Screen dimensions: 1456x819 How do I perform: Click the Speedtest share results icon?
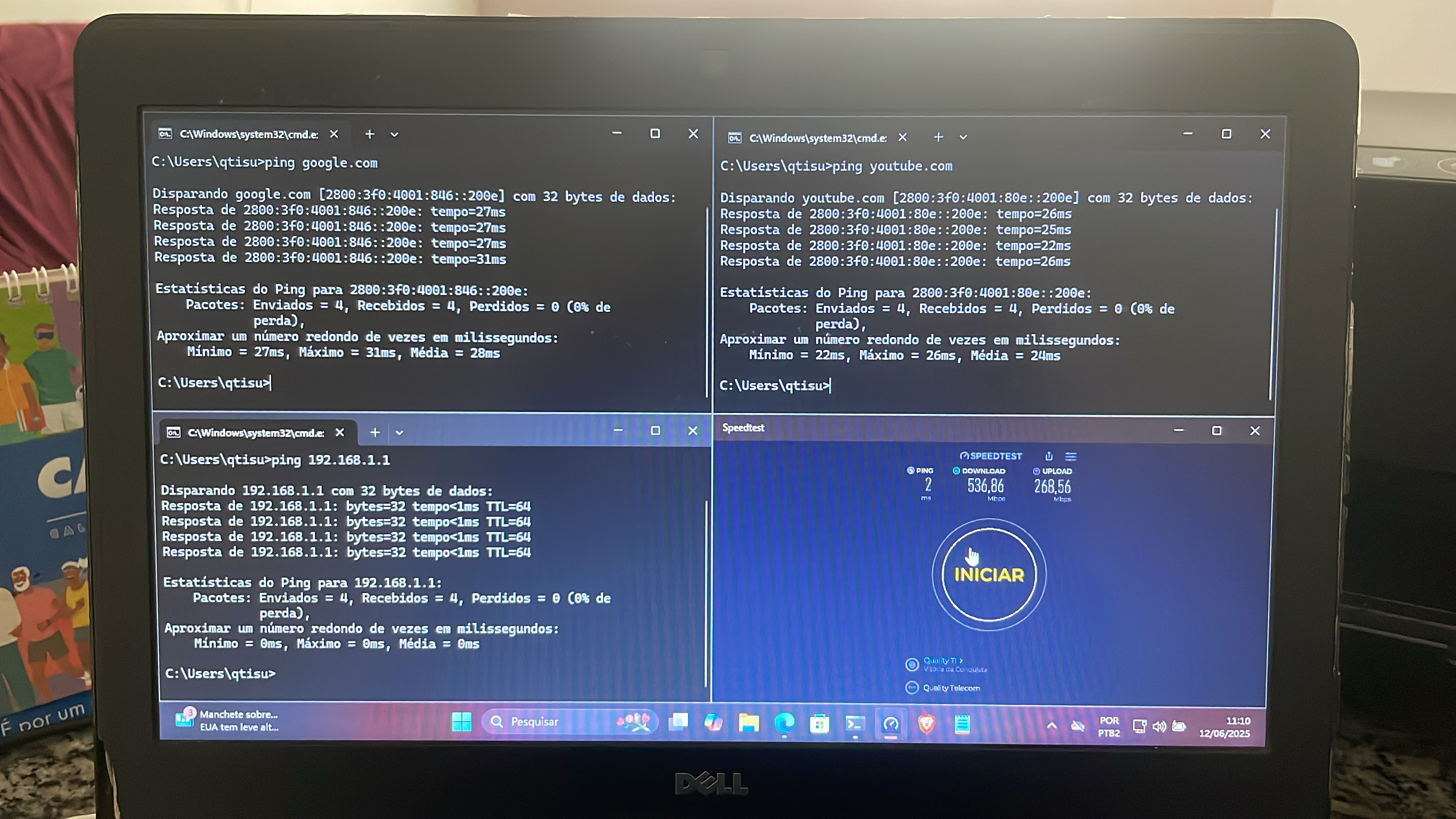tap(1049, 456)
